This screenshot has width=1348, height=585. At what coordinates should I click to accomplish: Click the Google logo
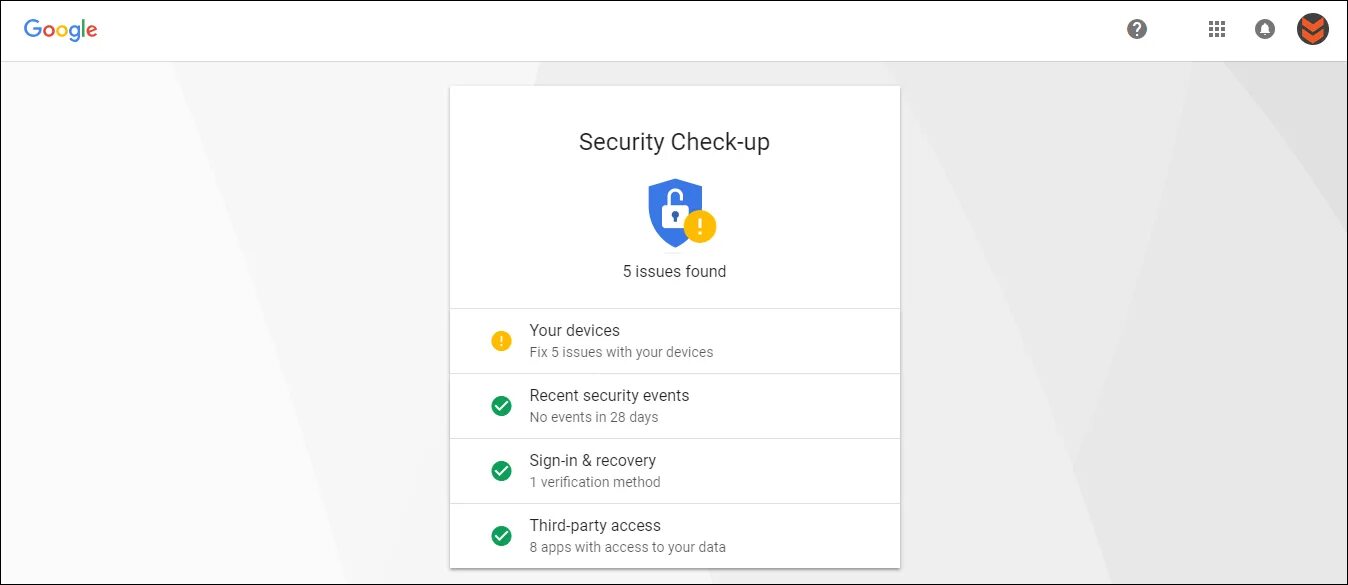coord(60,30)
